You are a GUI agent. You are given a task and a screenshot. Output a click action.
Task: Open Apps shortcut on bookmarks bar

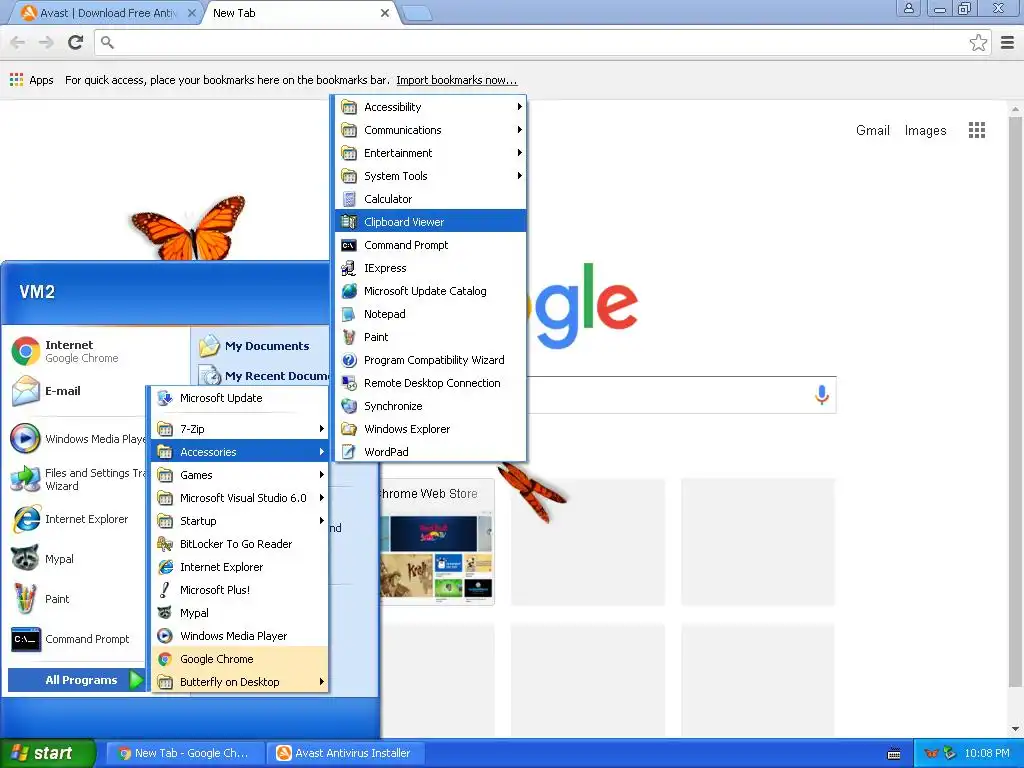pos(31,80)
